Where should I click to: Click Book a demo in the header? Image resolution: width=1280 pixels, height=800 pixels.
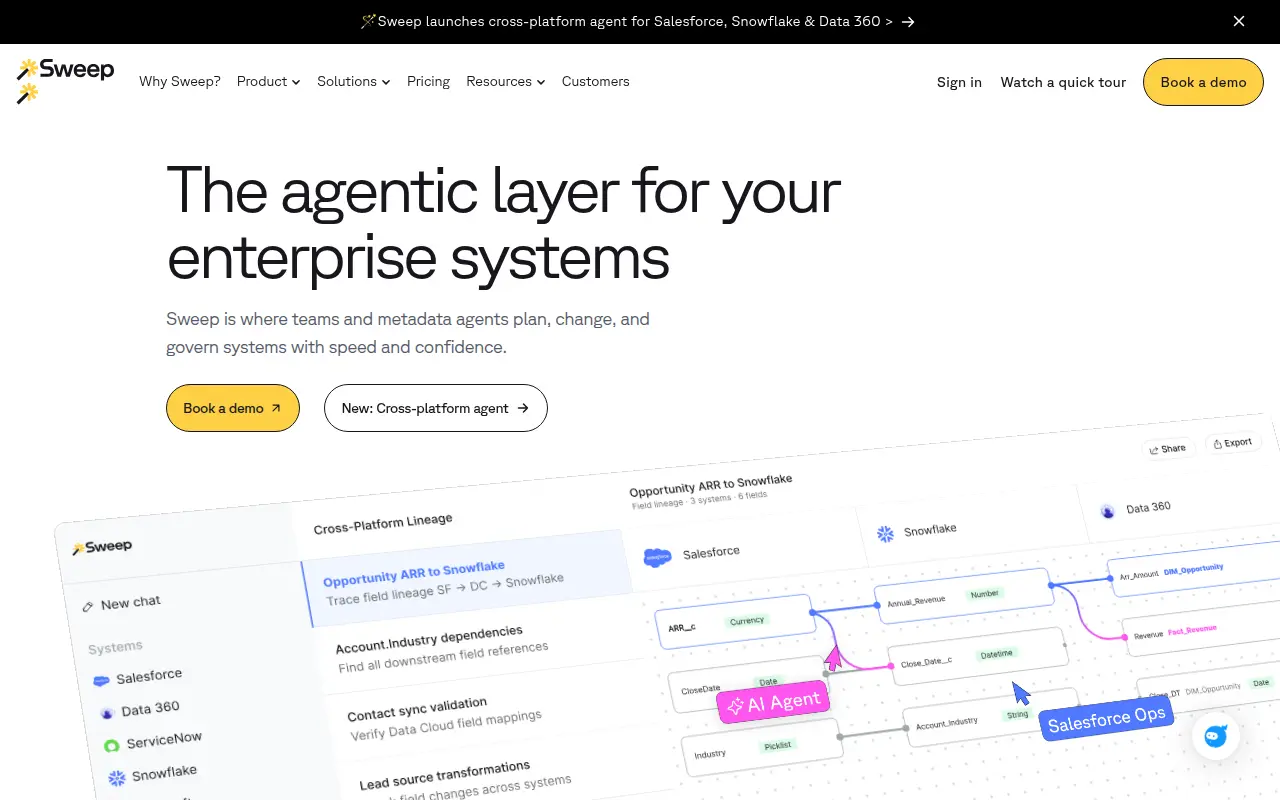click(x=1203, y=82)
